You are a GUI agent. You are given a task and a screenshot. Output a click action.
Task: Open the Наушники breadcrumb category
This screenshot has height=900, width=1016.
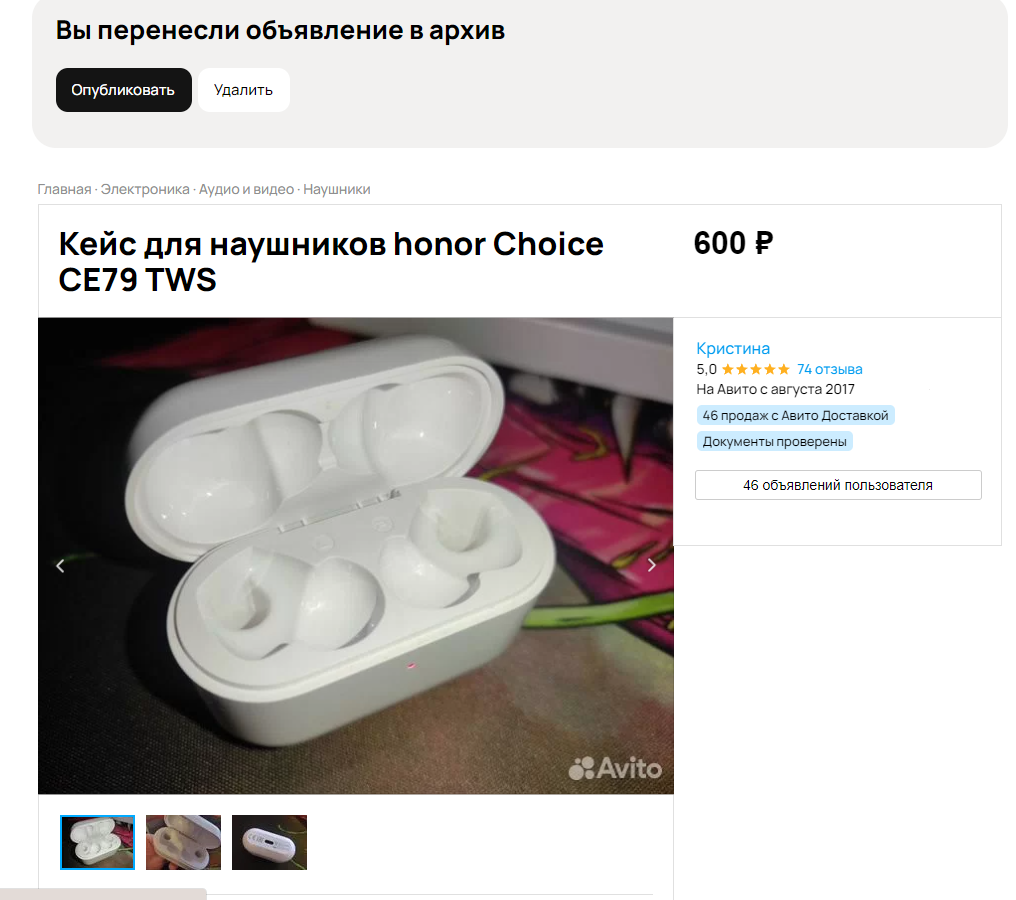[337, 189]
